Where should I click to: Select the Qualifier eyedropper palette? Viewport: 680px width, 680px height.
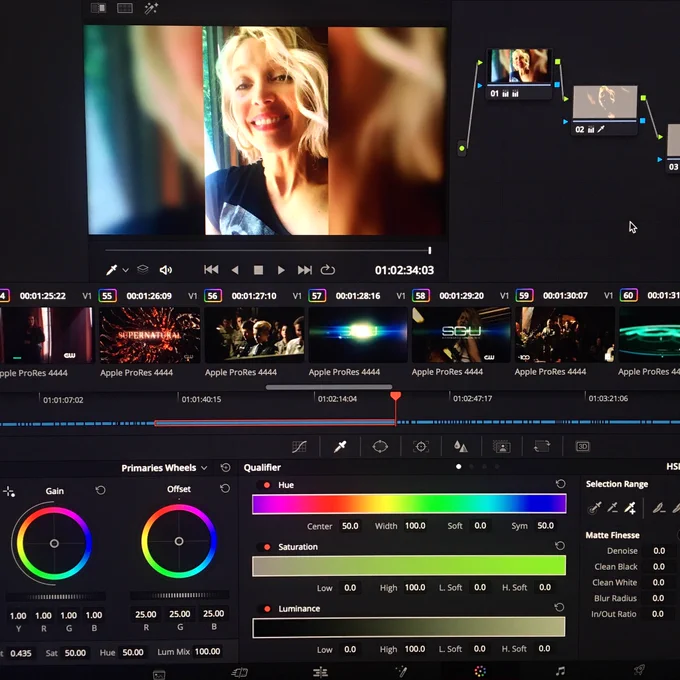click(340, 446)
